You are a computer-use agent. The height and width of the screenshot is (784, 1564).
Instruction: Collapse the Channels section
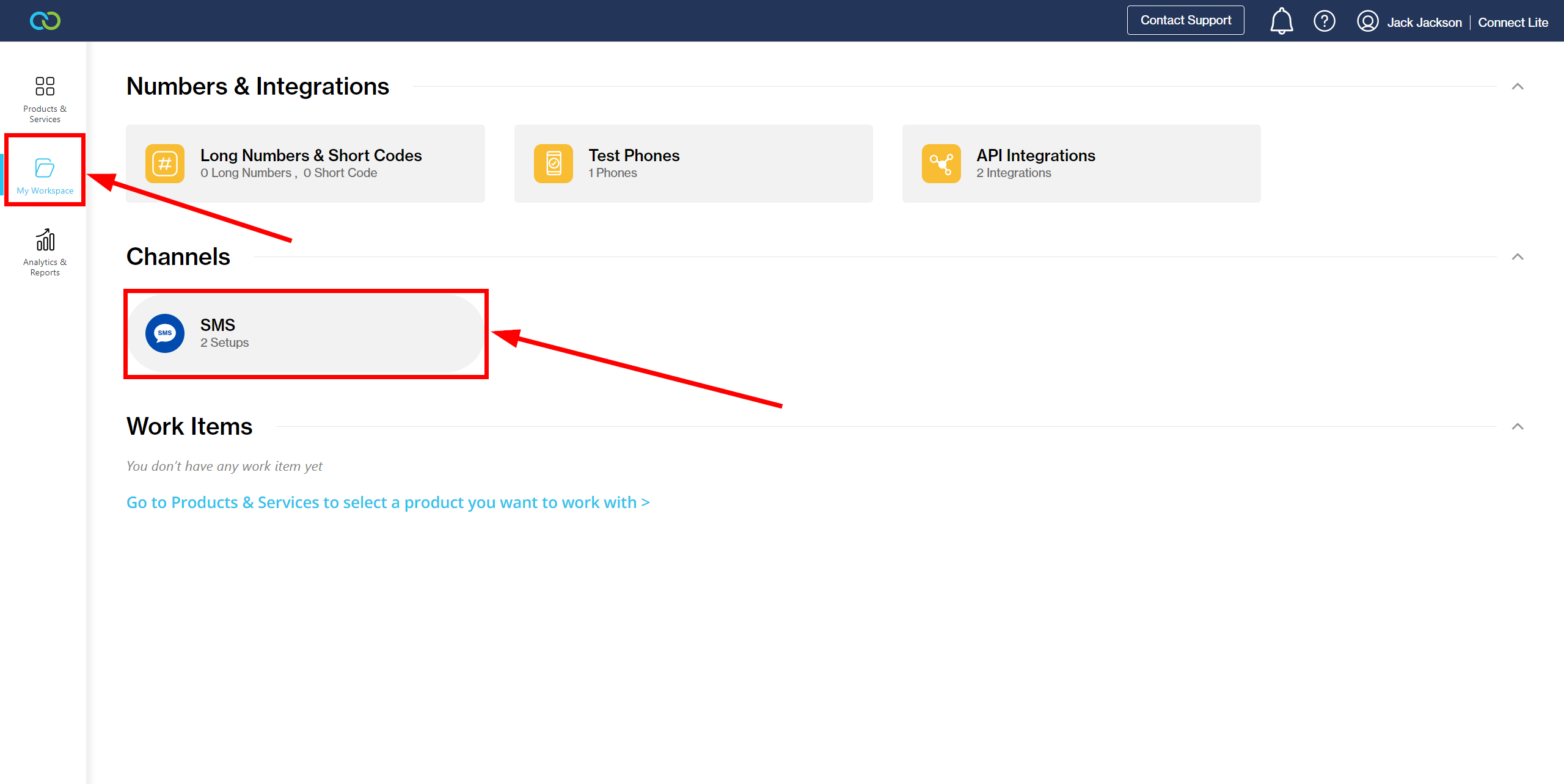[x=1518, y=256]
